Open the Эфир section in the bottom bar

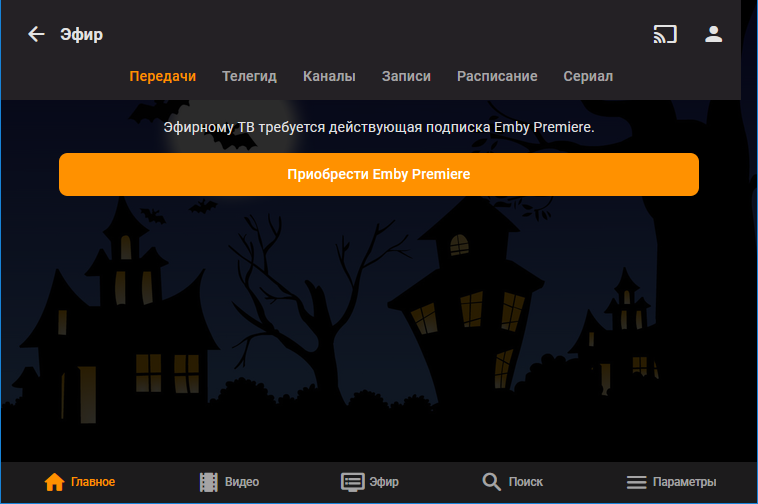pyautogui.click(x=370, y=482)
